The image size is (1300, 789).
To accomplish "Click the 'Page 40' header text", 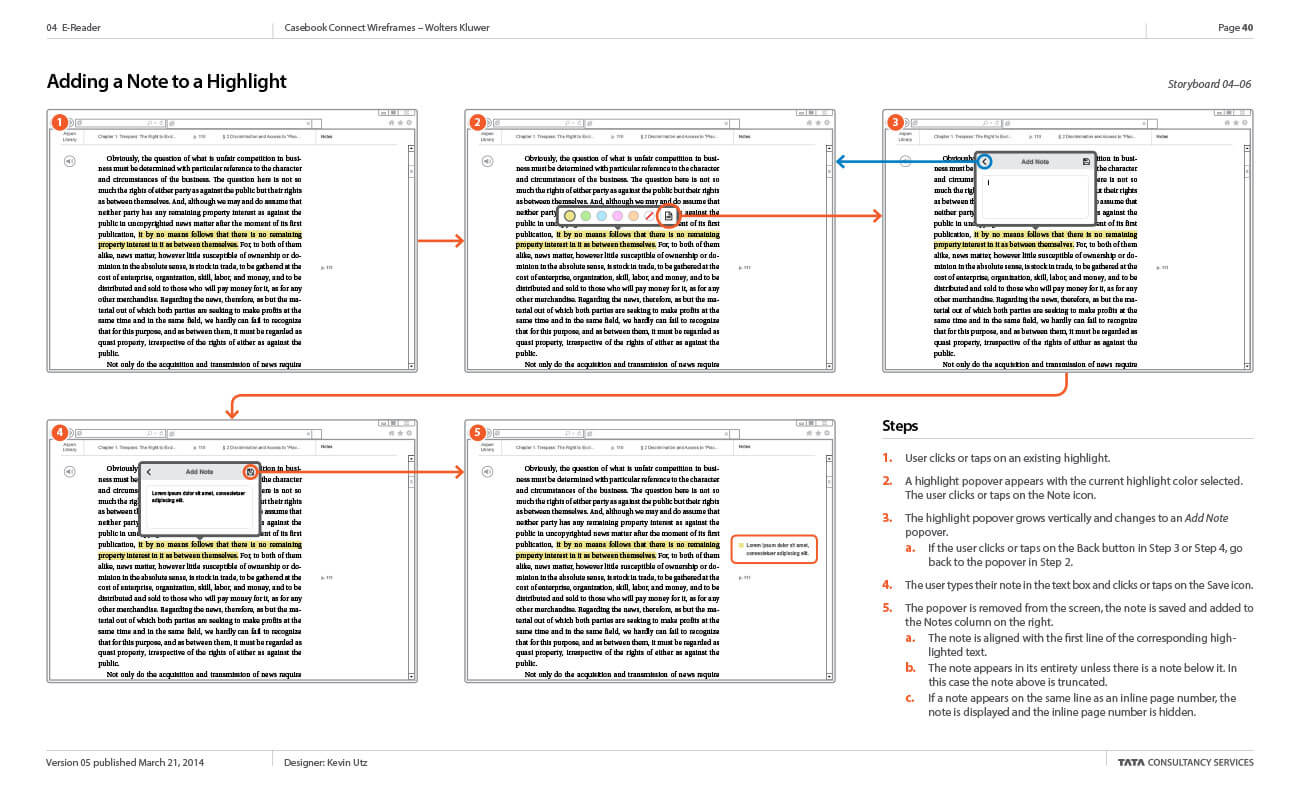I will (1235, 27).
